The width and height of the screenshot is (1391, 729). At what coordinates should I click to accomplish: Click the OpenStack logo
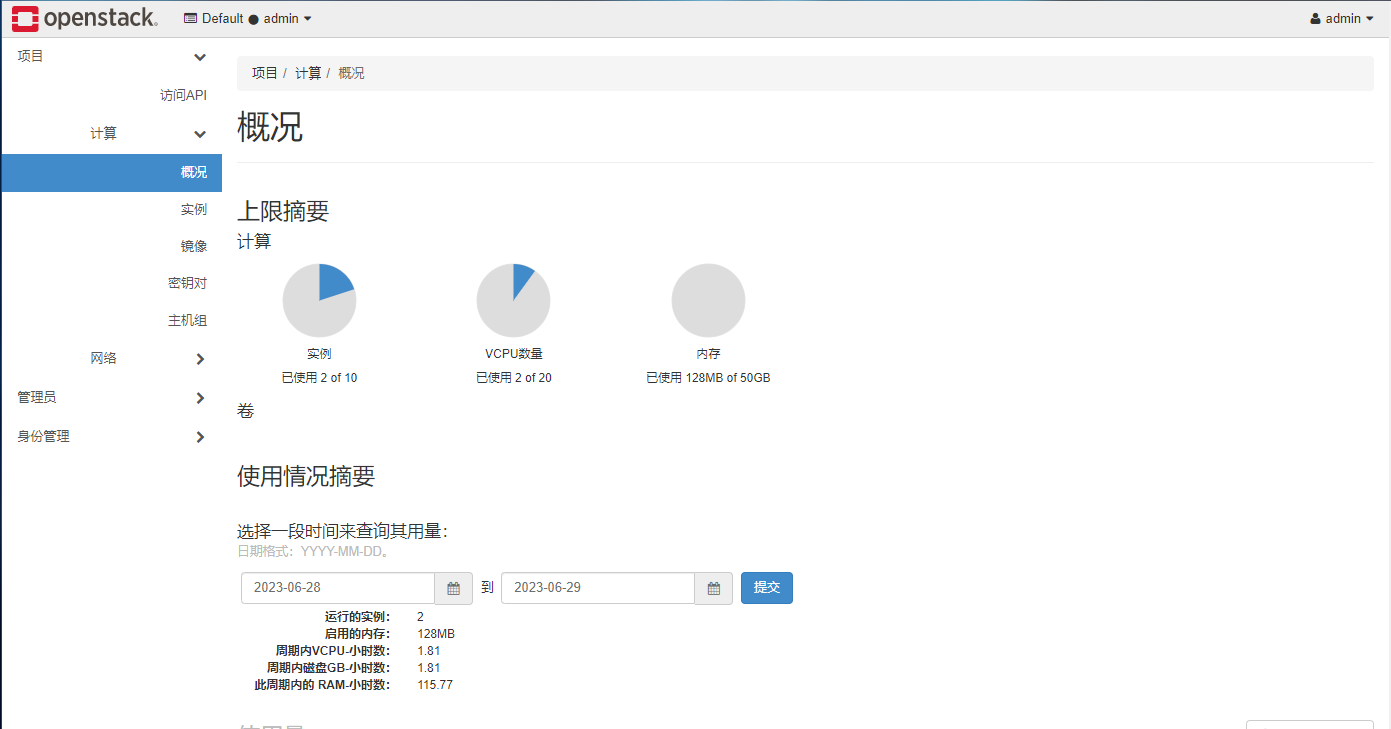tap(85, 17)
